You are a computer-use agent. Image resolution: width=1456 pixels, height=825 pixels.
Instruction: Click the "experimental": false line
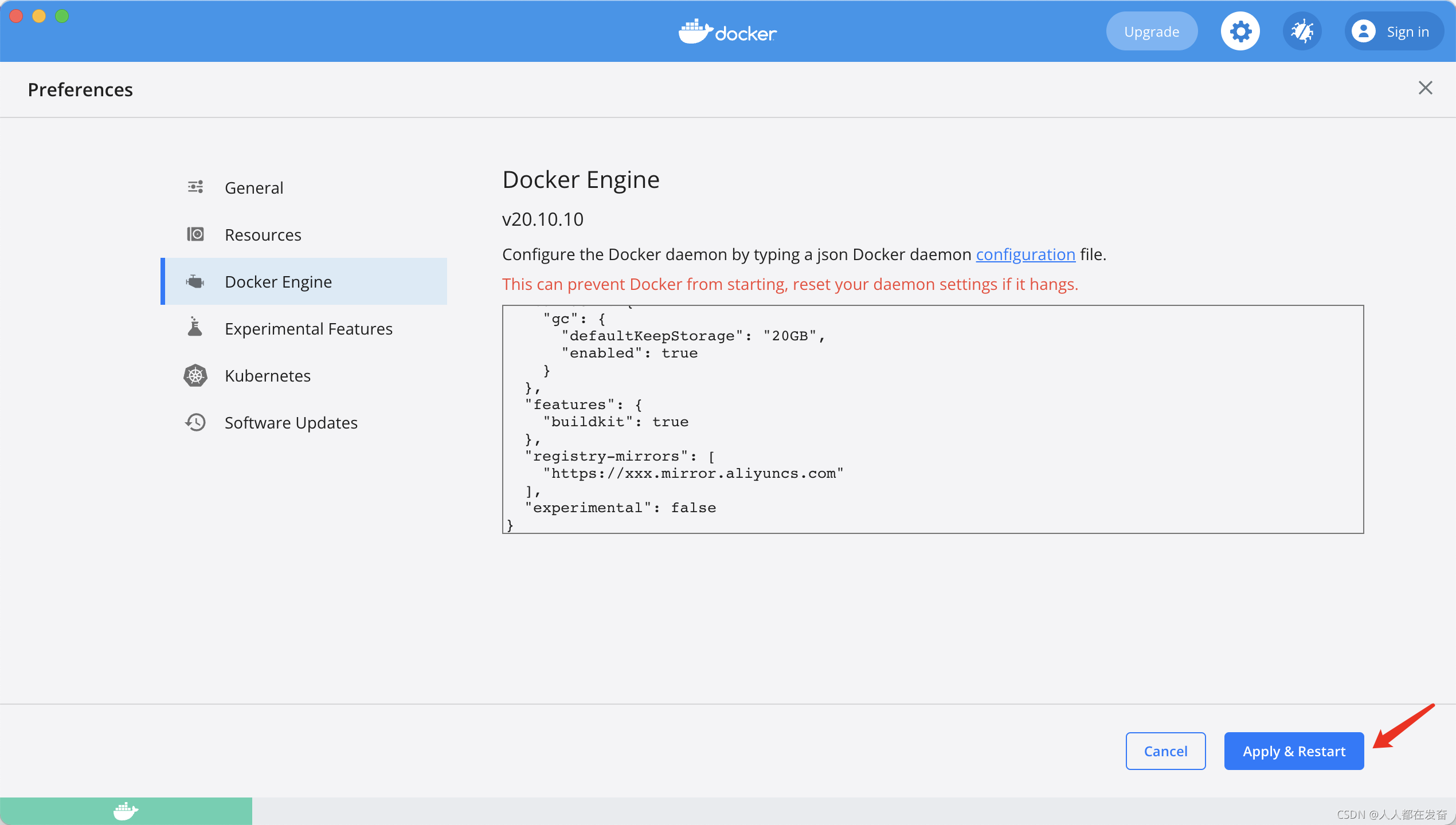tap(620, 508)
